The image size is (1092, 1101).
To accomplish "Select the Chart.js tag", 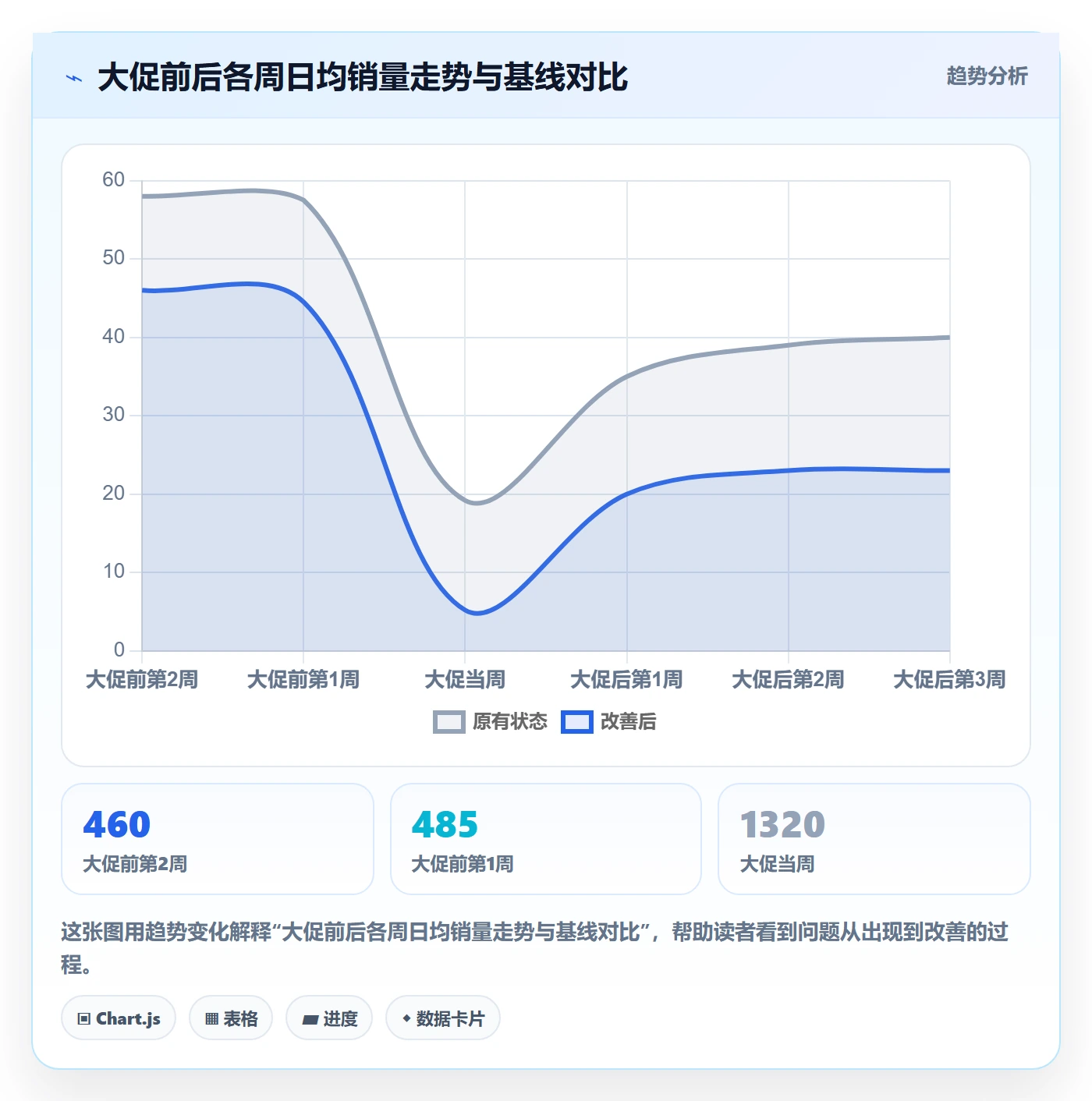I will pyautogui.click(x=119, y=1018).
